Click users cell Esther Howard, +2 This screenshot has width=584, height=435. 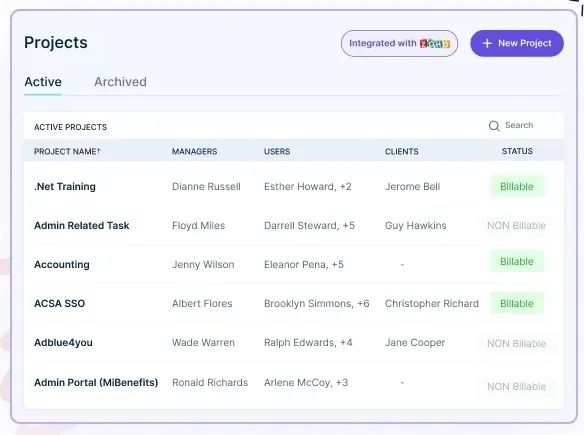[308, 187]
